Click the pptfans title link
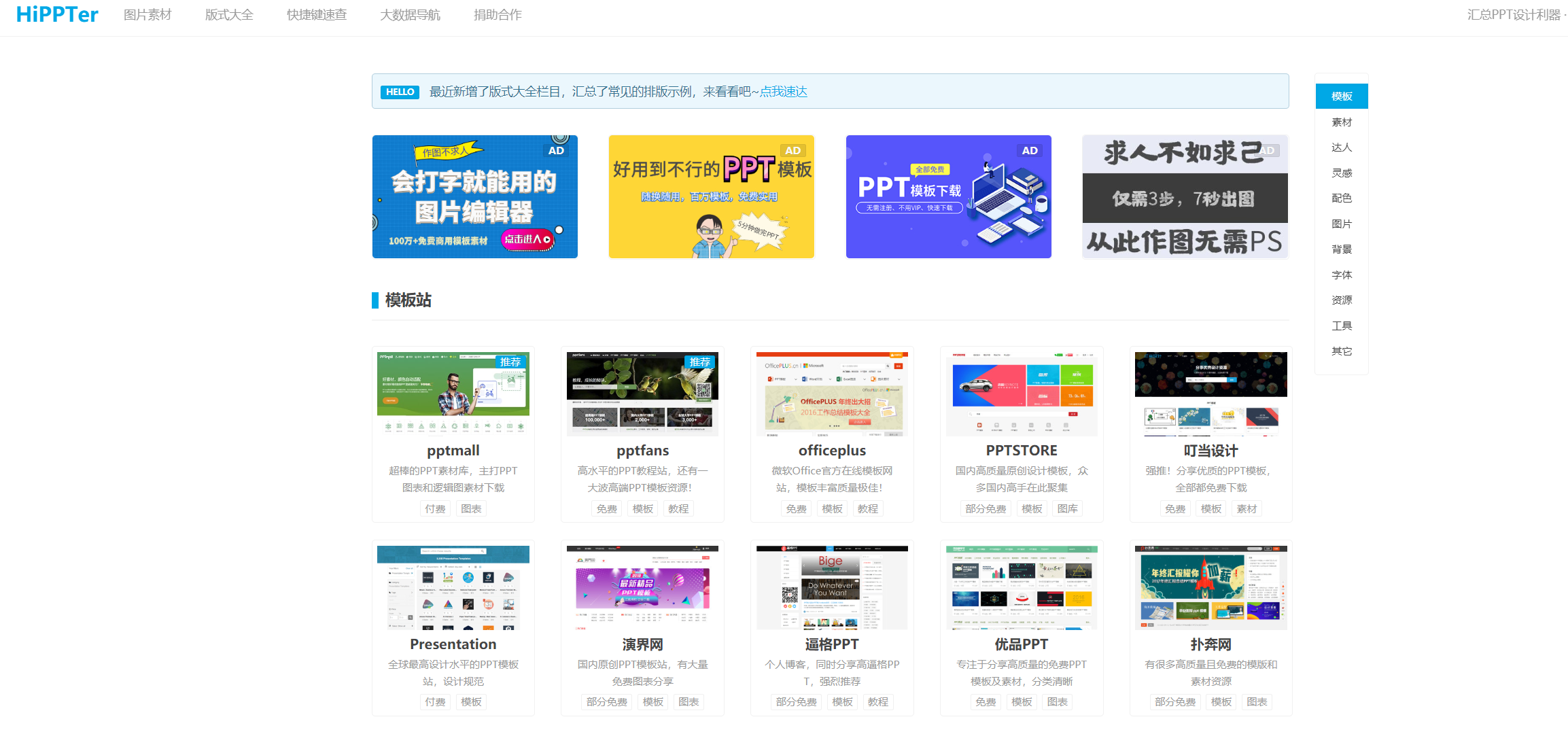Screen dimensions: 1568x732 642,451
